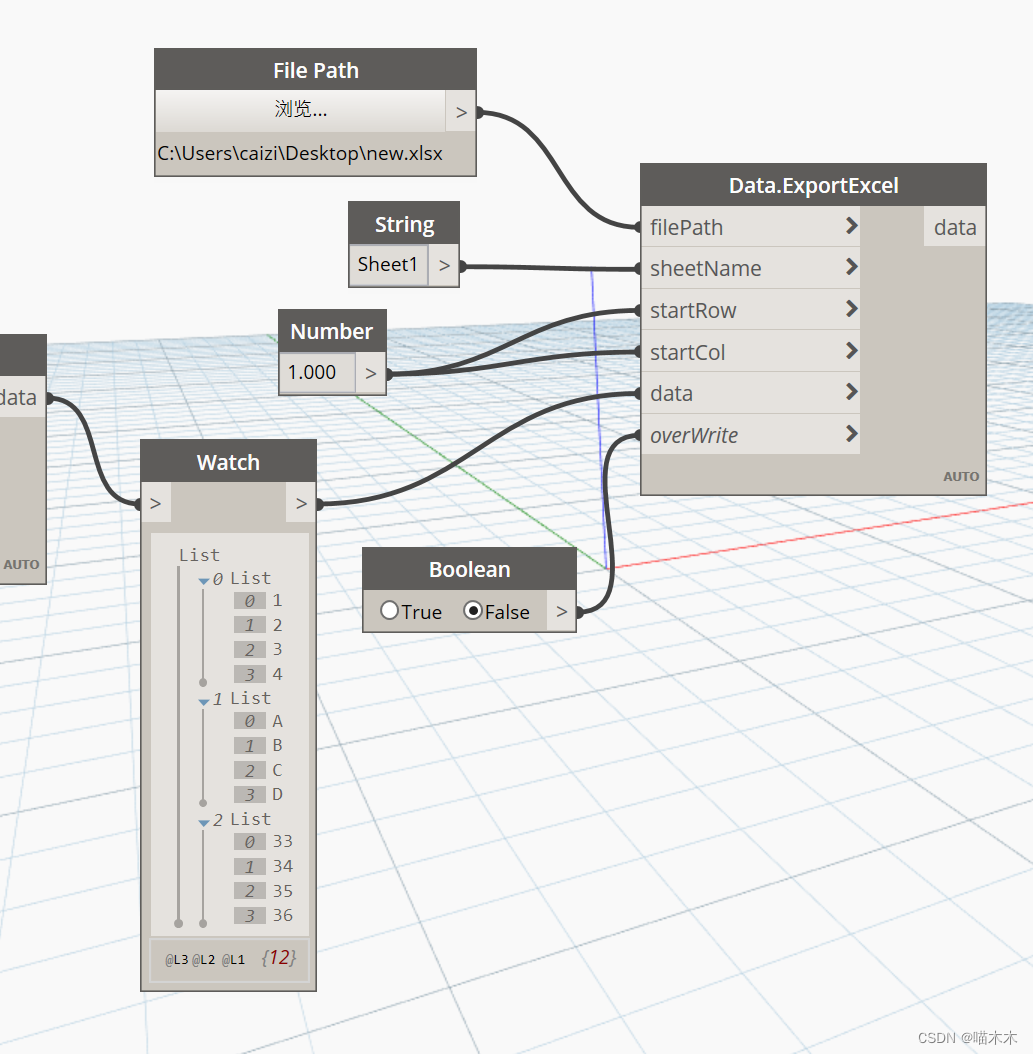
Task: Select item value A in Watch list
Action: (278, 721)
